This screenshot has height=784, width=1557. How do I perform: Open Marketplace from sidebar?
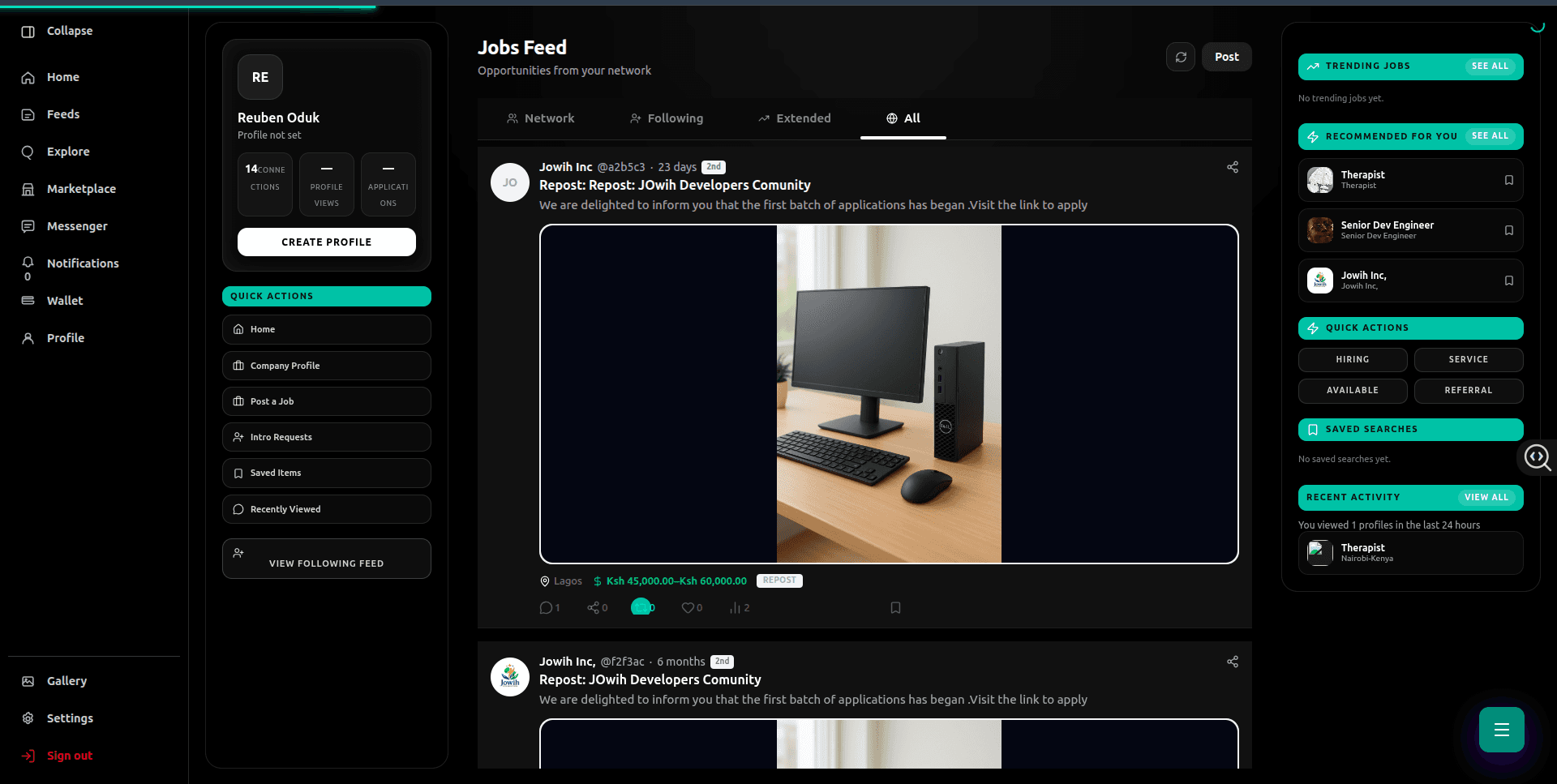pos(68,189)
